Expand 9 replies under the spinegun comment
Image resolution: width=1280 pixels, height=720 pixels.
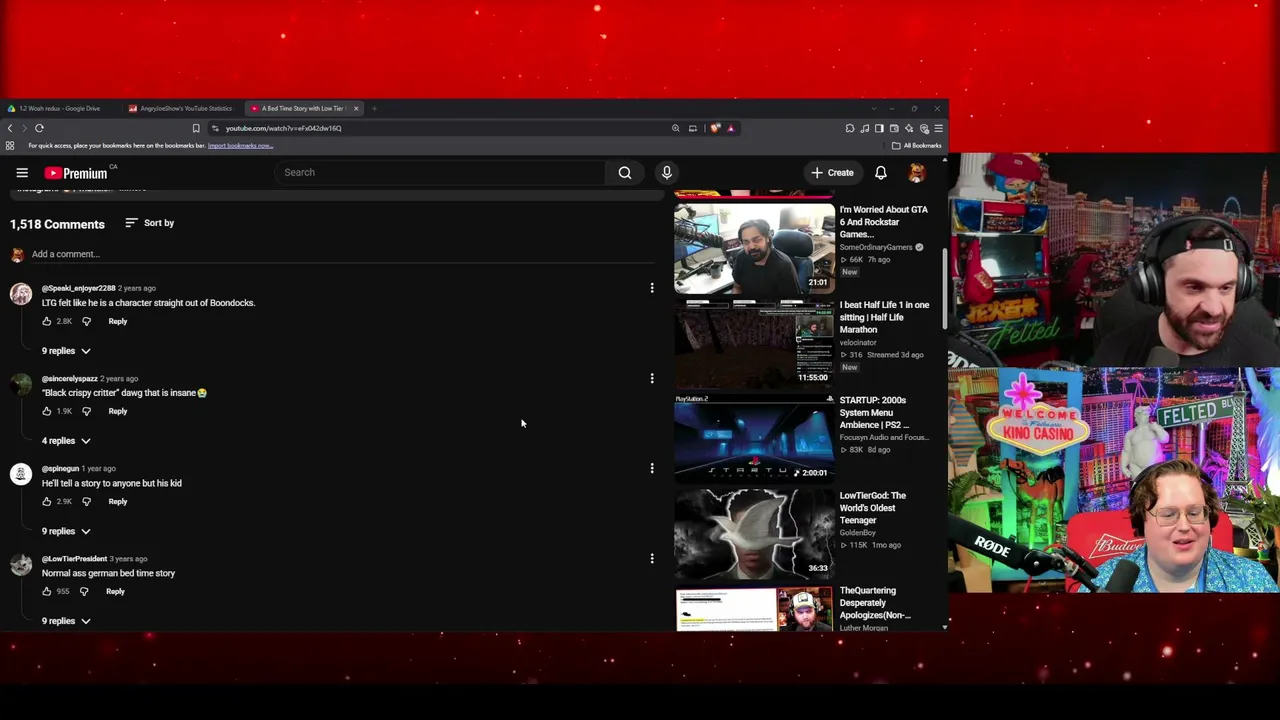click(66, 531)
